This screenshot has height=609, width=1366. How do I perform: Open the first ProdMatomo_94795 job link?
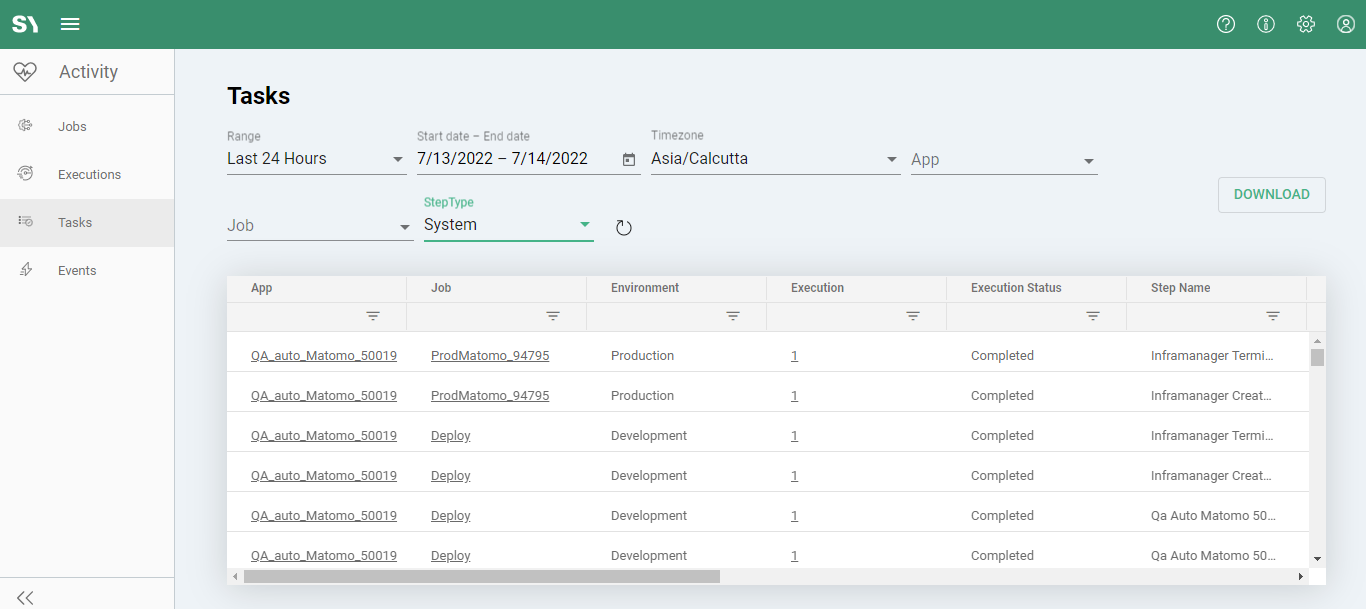[x=490, y=356]
